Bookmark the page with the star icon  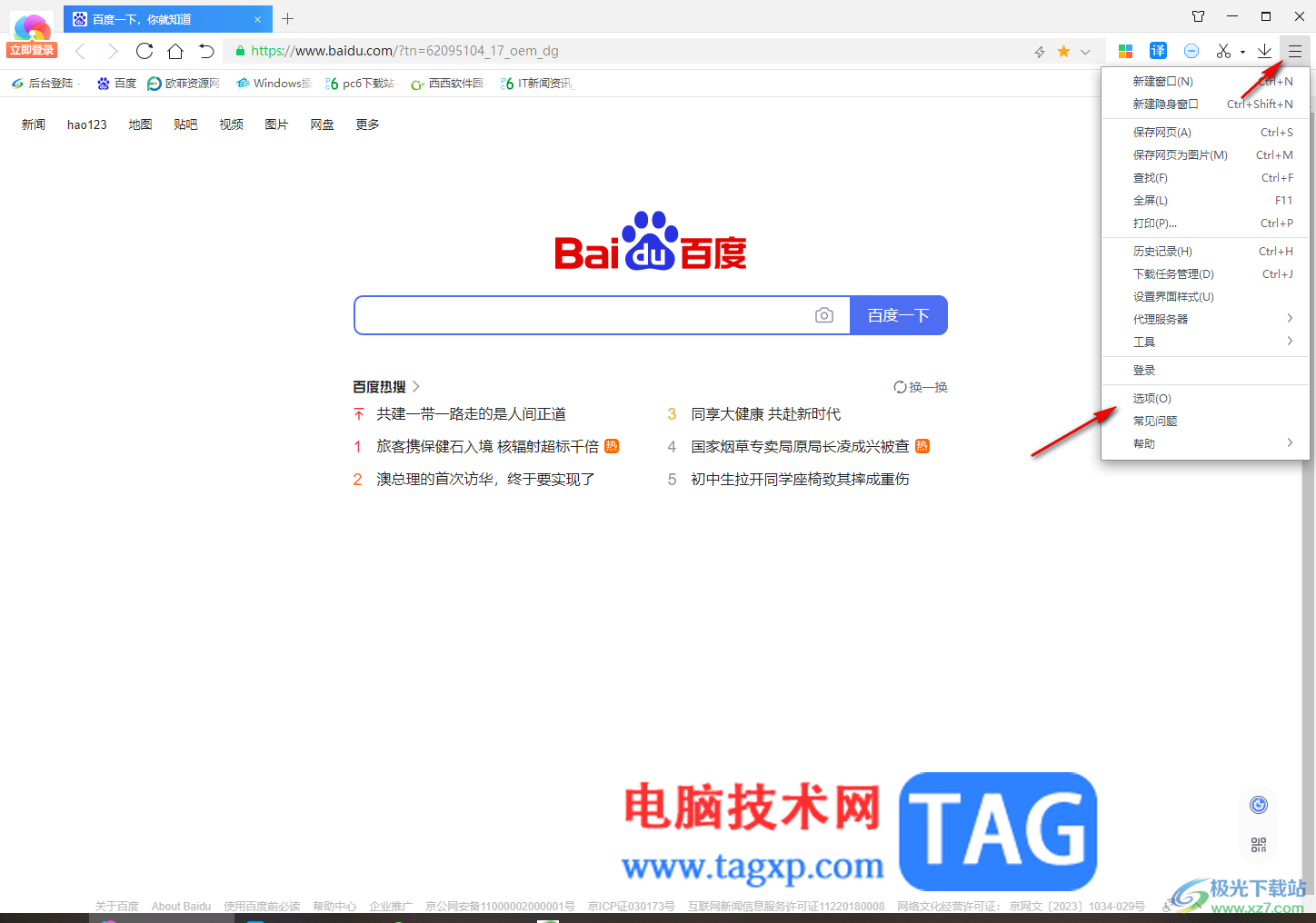[x=1063, y=52]
